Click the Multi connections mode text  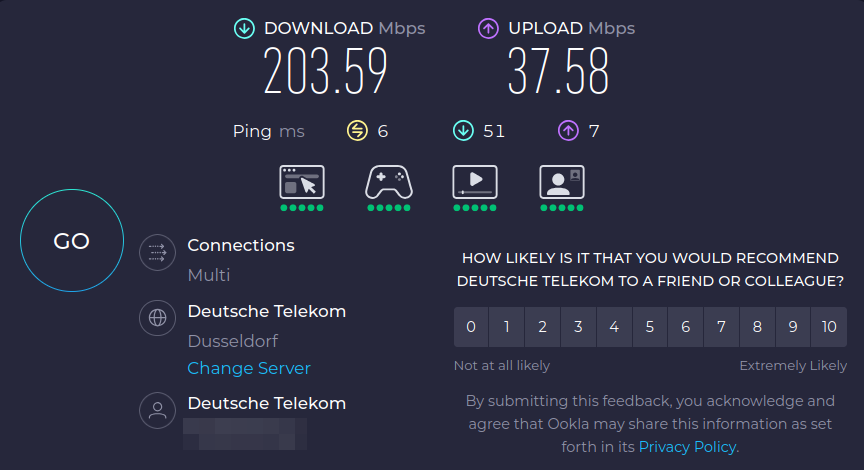click(x=209, y=275)
